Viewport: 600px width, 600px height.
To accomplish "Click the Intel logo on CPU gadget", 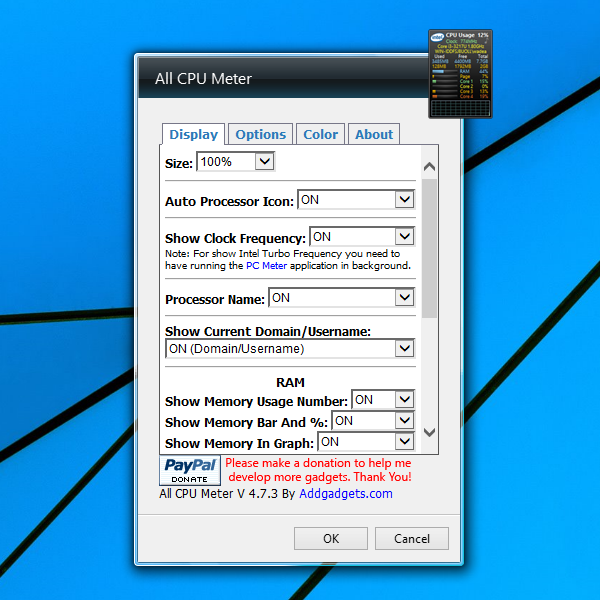I will click(437, 38).
